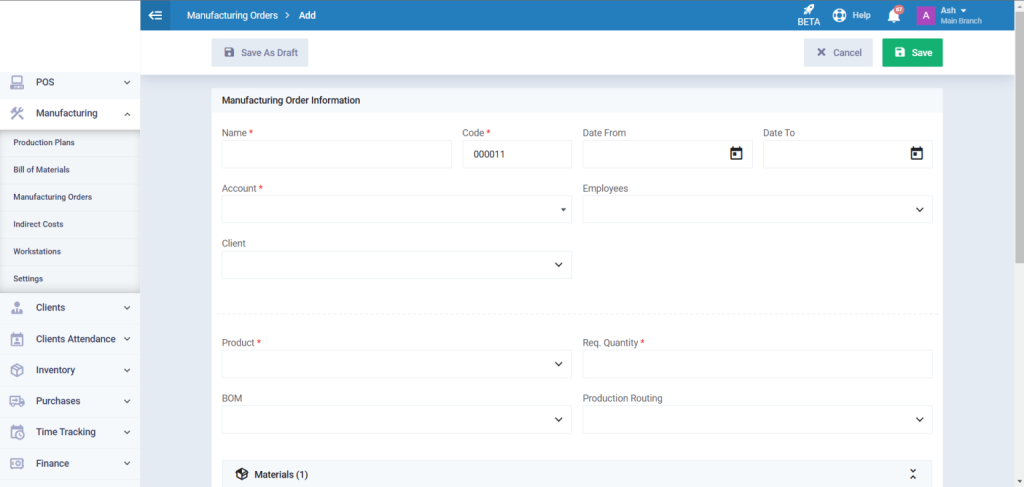Expand the Inventory chevron
The width and height of the screenshot is (1024, 487).
click(127, 370)
